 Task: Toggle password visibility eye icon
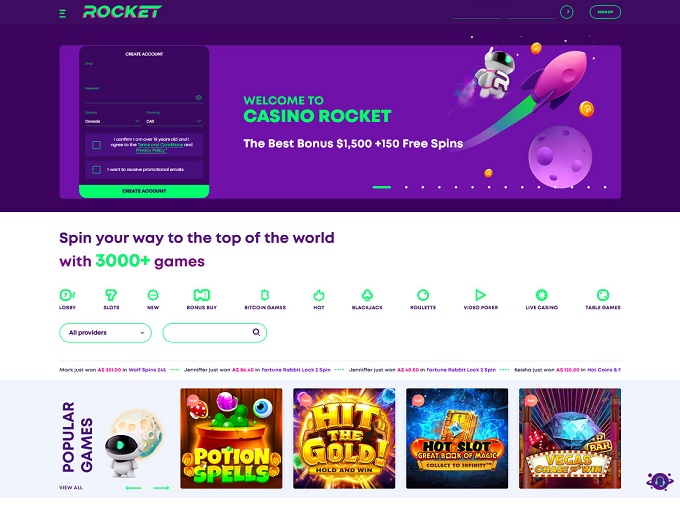(x=199, y=98)
